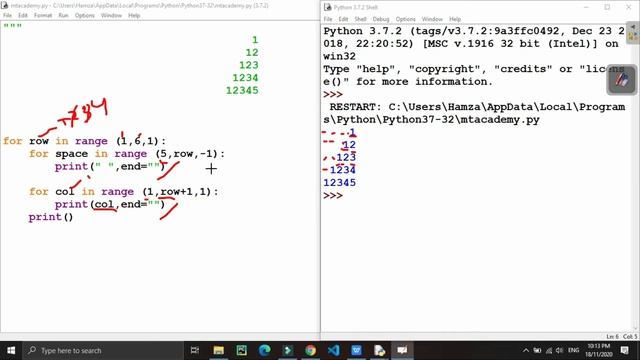Launch Google Chrome from the taskbar
Image resolution: width=640 pixels, height=360 pixels.
point(310,350)
